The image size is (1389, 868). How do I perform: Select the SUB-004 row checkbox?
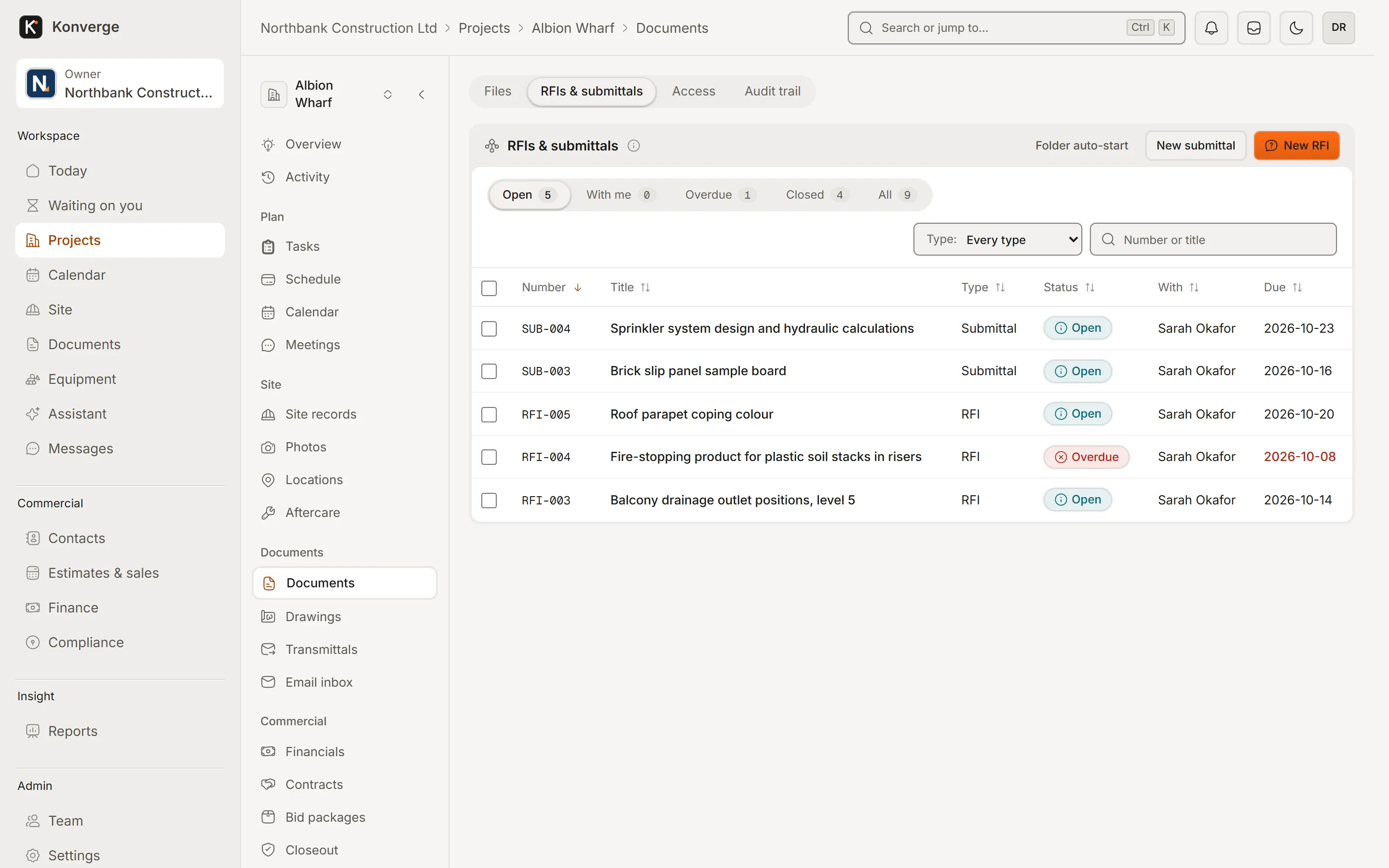point(489,329)
